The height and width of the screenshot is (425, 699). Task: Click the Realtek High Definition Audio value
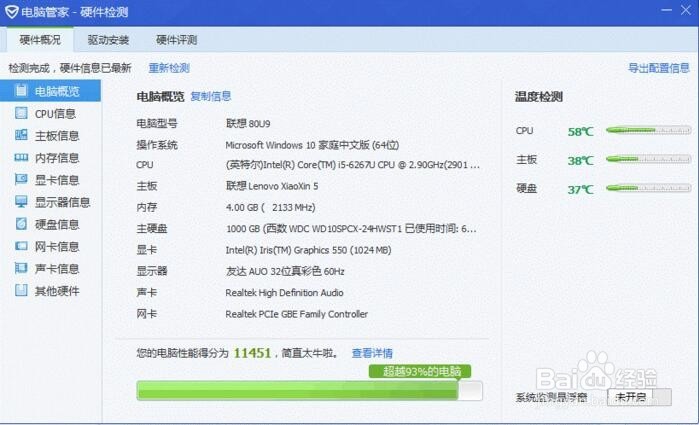click(284, 293)
